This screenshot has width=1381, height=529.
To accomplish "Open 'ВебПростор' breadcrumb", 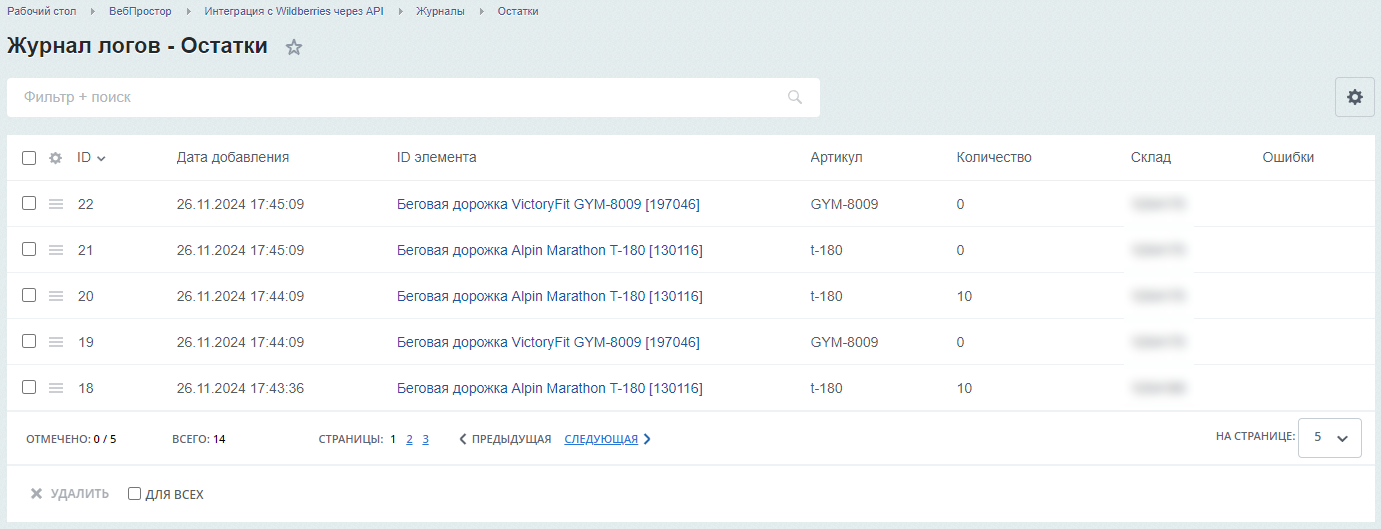I will pos(140,11).
